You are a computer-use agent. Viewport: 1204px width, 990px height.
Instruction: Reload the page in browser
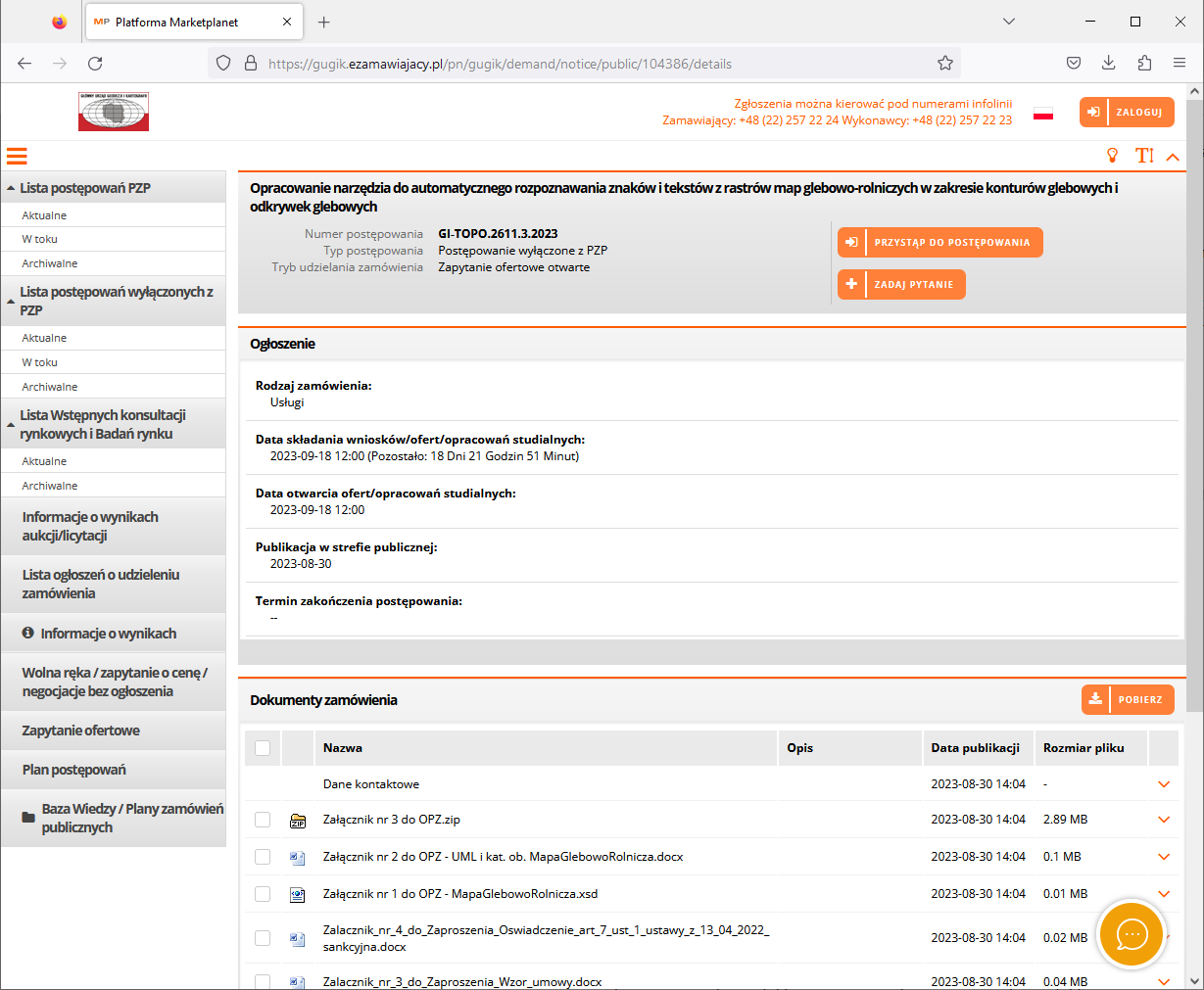95,64
